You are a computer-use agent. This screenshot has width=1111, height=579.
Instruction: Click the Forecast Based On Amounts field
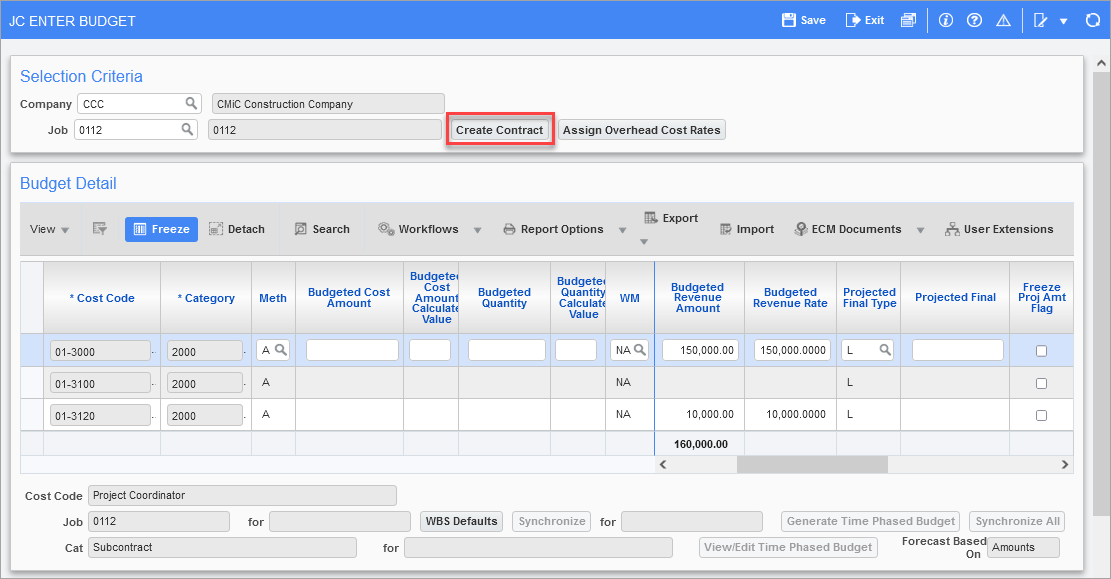(1023, 547)
